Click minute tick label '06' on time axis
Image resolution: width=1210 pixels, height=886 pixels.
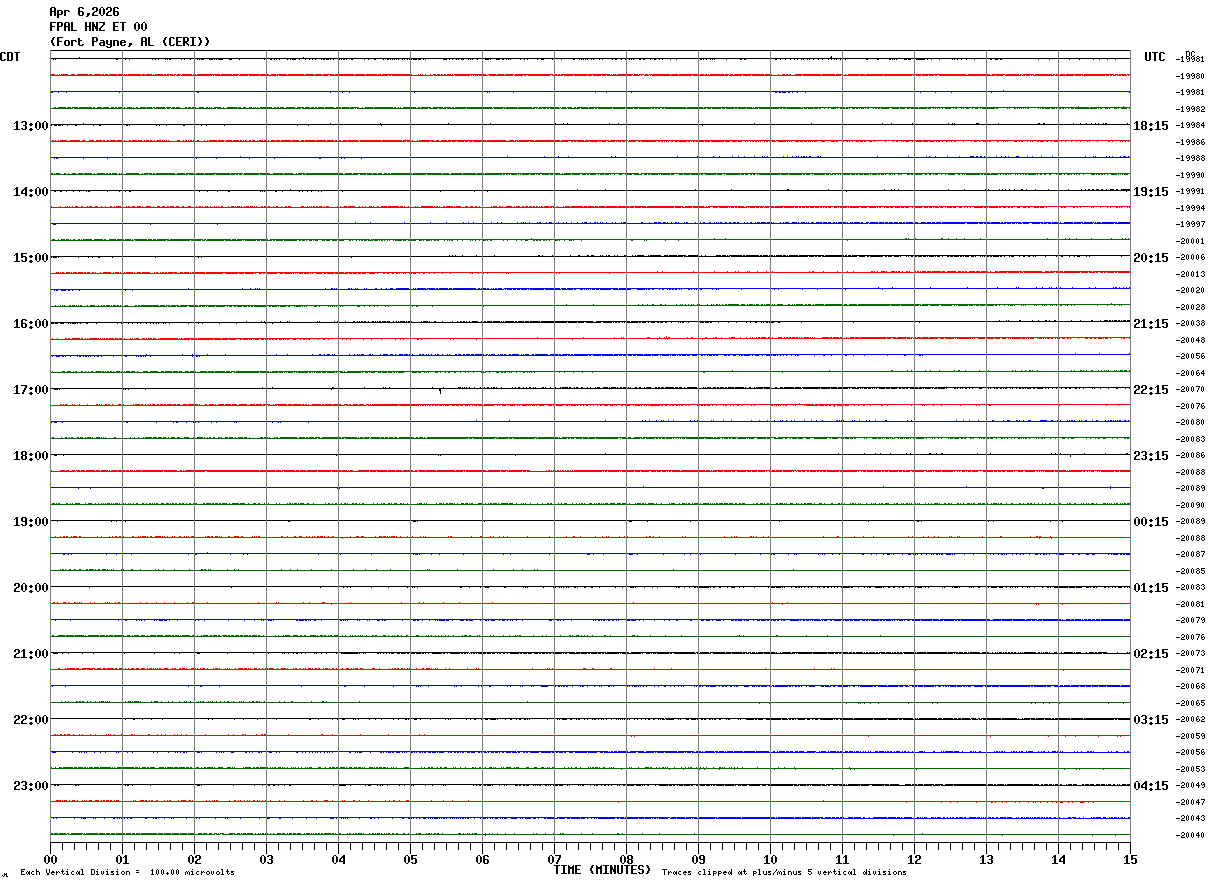[x=483, y=859]
